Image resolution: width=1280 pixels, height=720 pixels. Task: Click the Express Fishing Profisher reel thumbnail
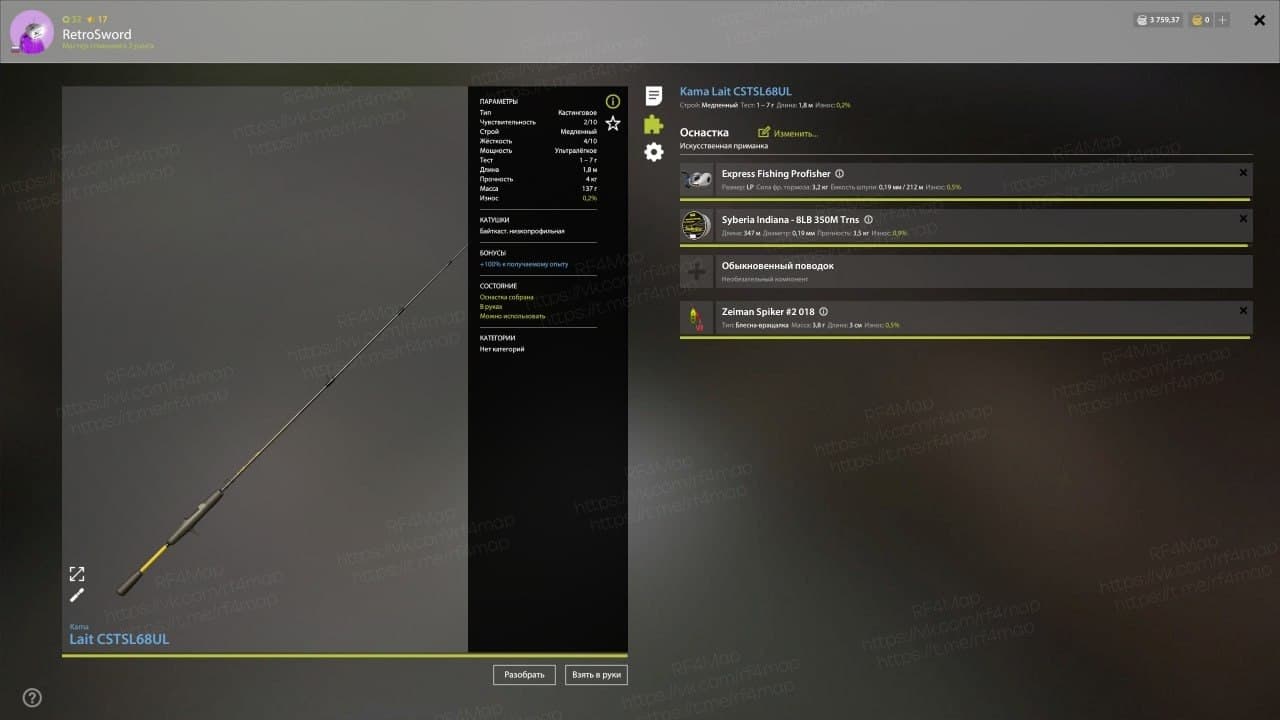tap(697, 180)
